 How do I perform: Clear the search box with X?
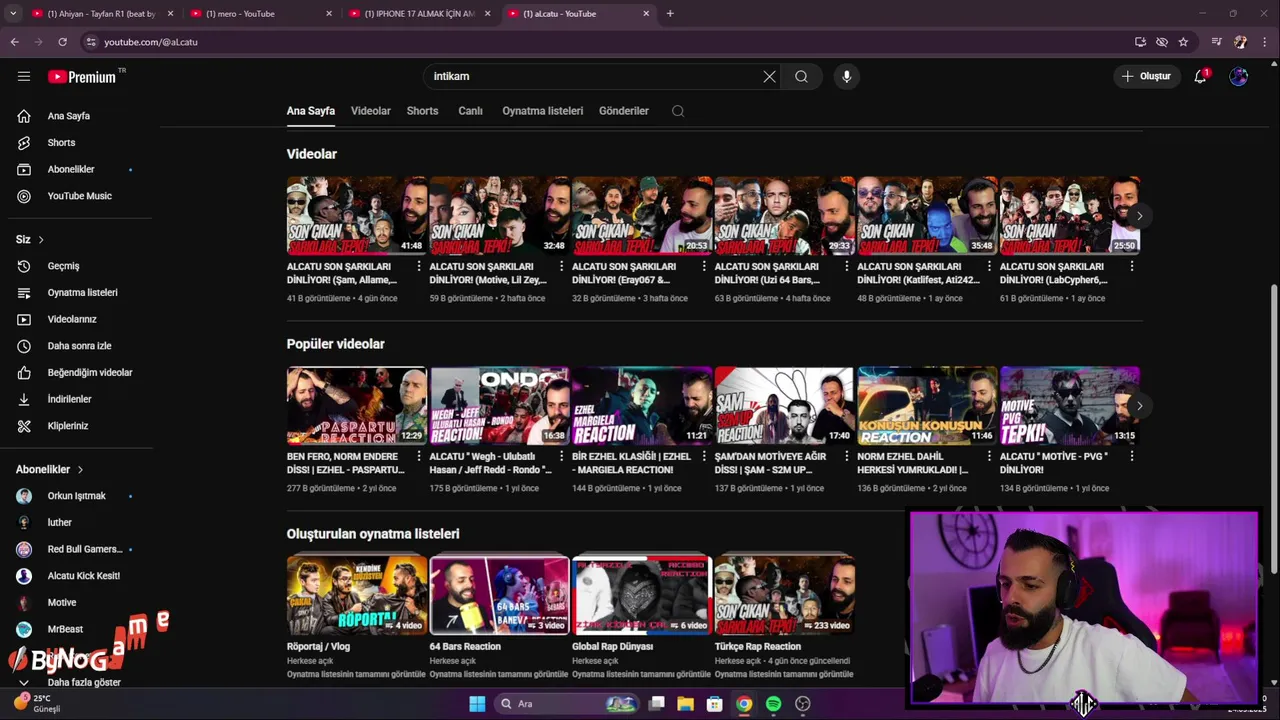point(769,76)
